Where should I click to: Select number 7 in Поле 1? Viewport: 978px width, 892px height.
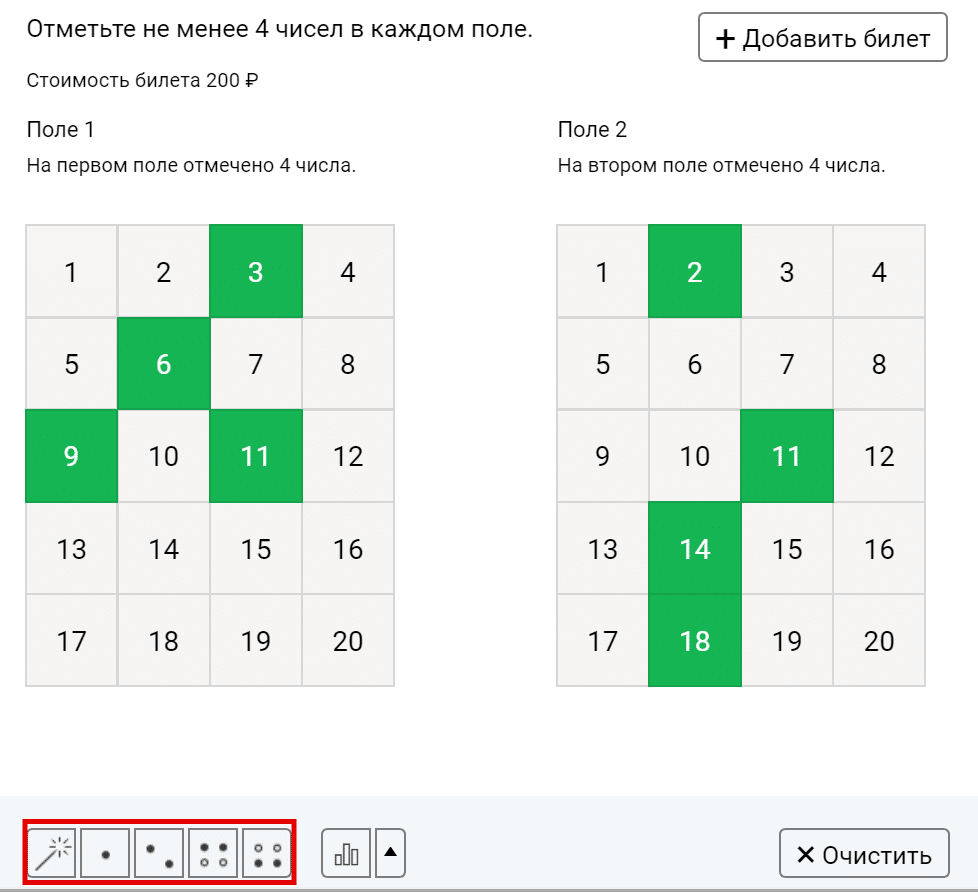coord(256,364)
